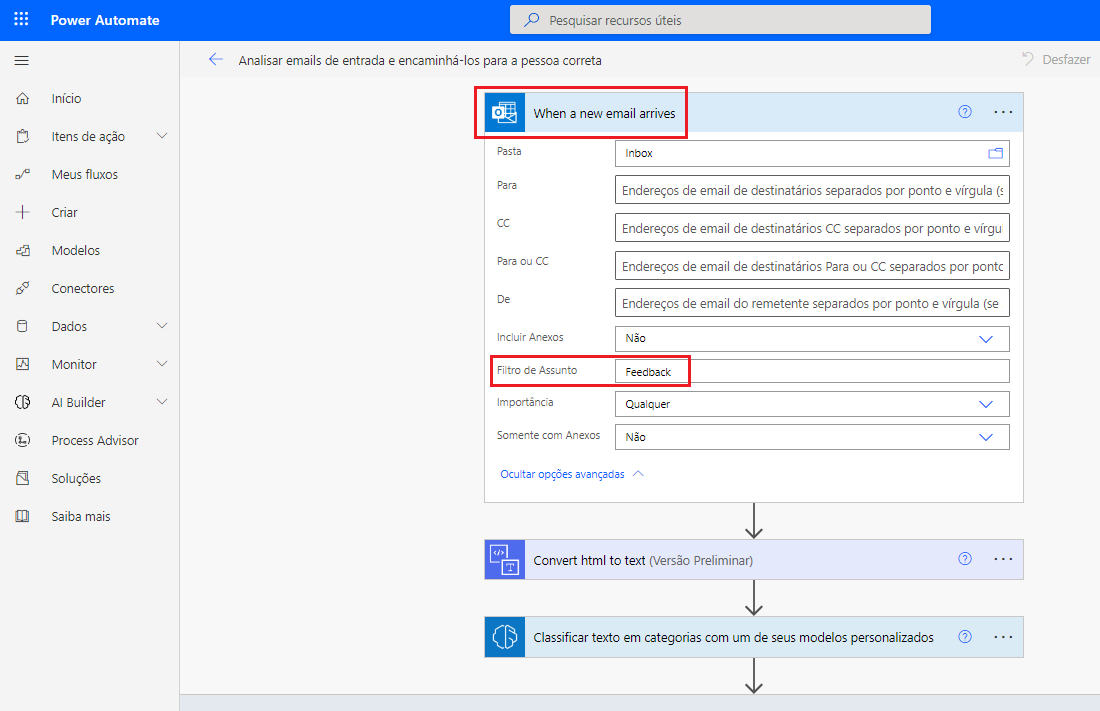Select Criar in the sidebar
This screenshot has height=711, width=1100.
[65, 212]
